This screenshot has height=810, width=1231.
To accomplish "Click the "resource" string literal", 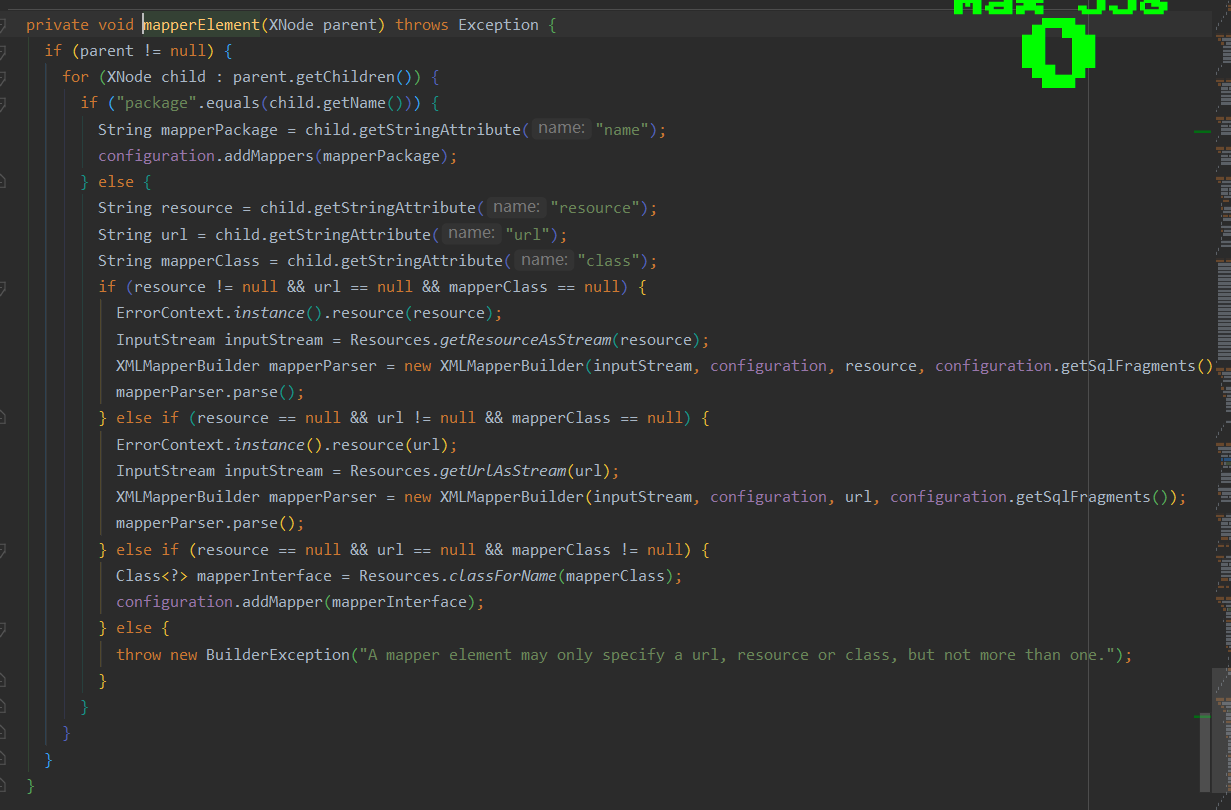I will point(595,208).
